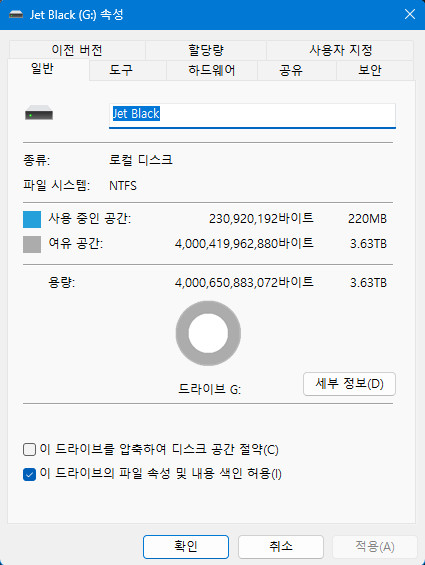Screen dimensions: 425x565
Task: Click the 용량 label
Action: (x=62, y=282)
